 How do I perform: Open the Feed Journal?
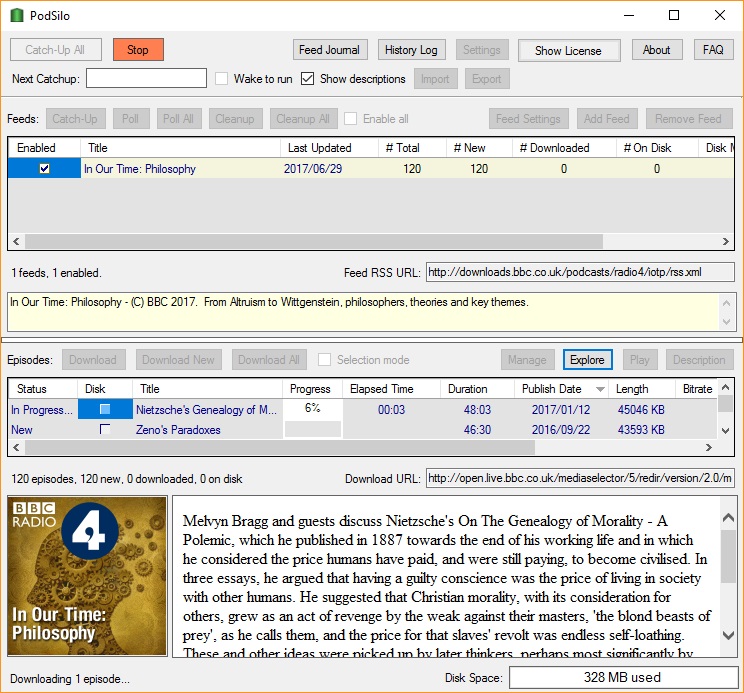[331, 50]
